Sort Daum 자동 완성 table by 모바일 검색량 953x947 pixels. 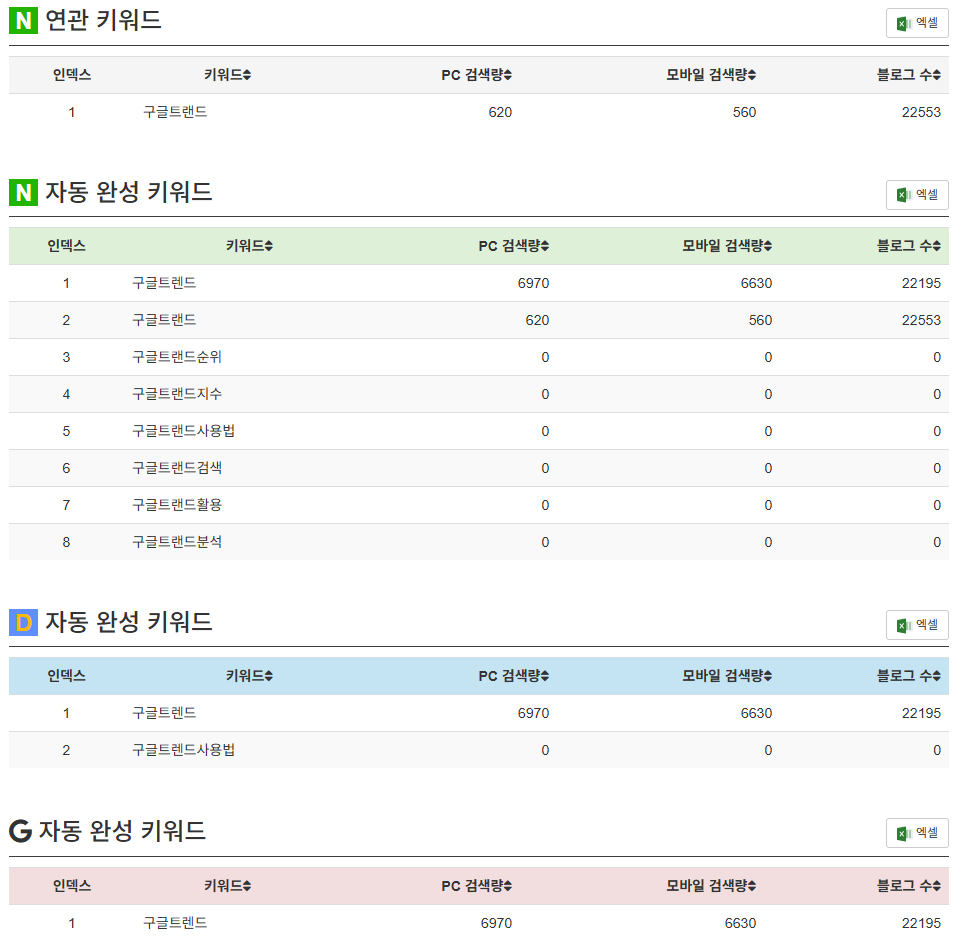(x=727, y=675)
